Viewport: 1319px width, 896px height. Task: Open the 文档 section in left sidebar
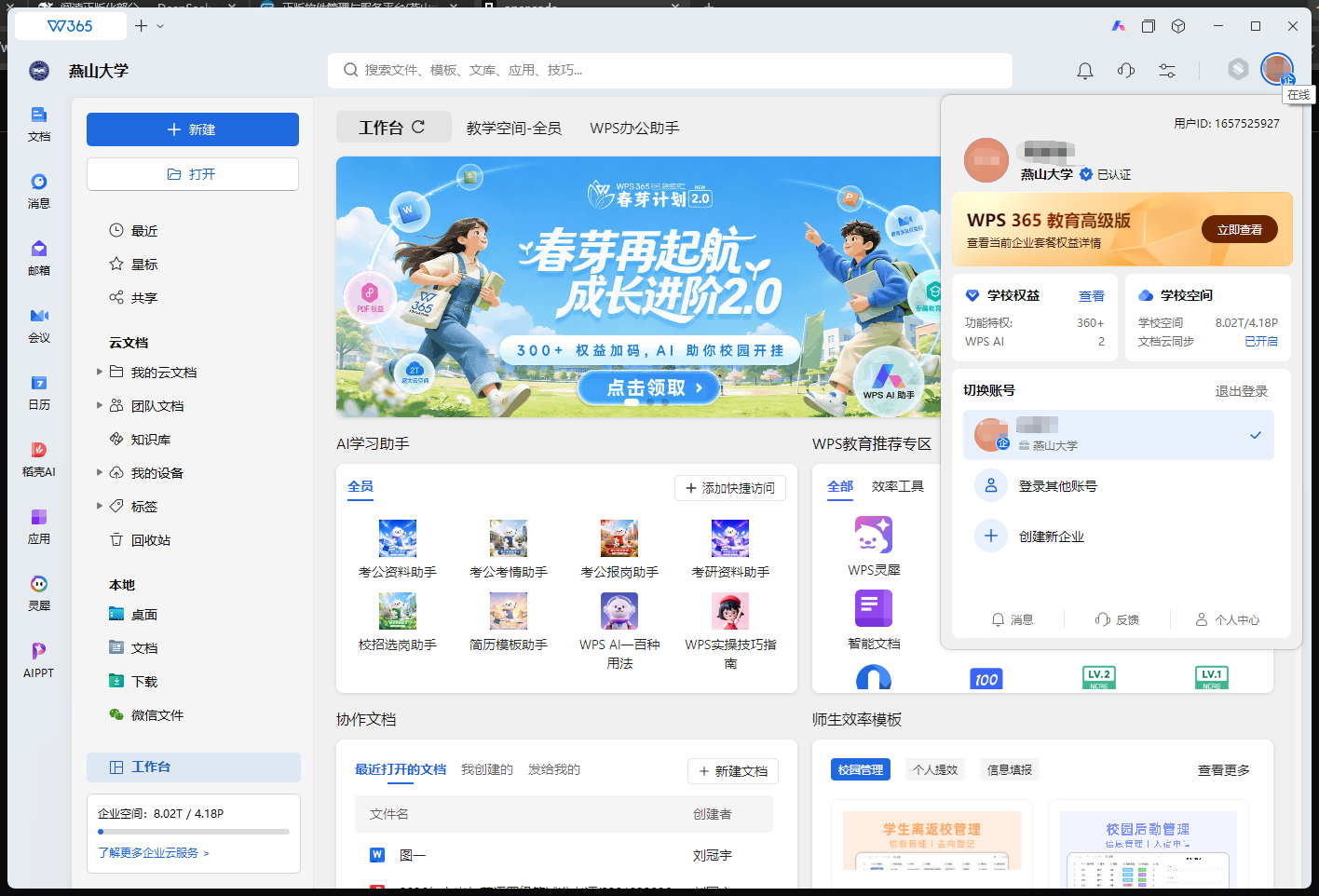point(39,124)
